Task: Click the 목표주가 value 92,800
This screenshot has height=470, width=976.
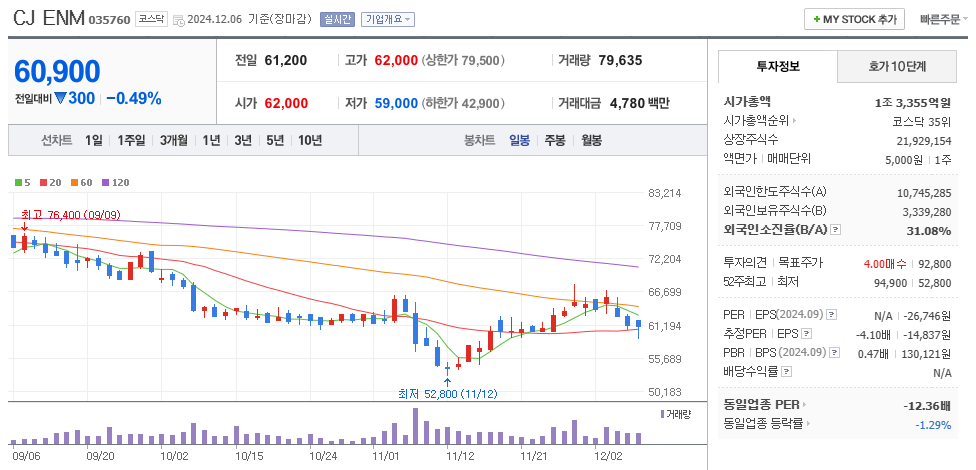Action: point(934,264)
